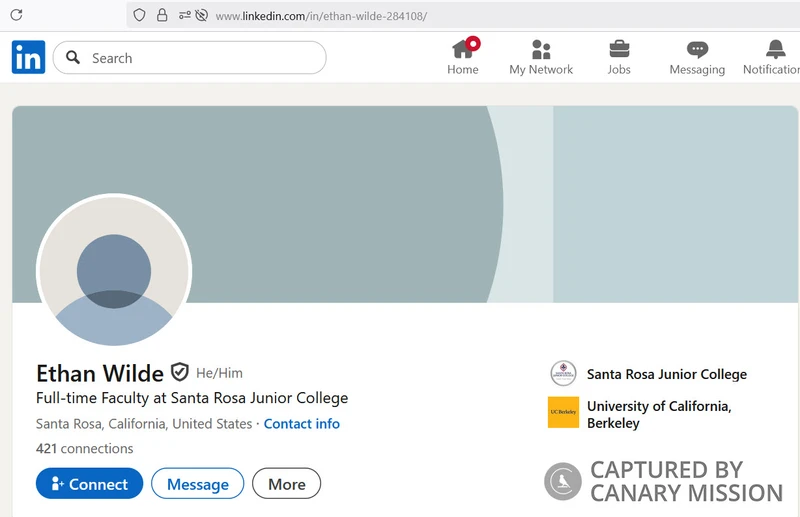
Task: Focus the URL address bar
Action: (x=462, y=16)
